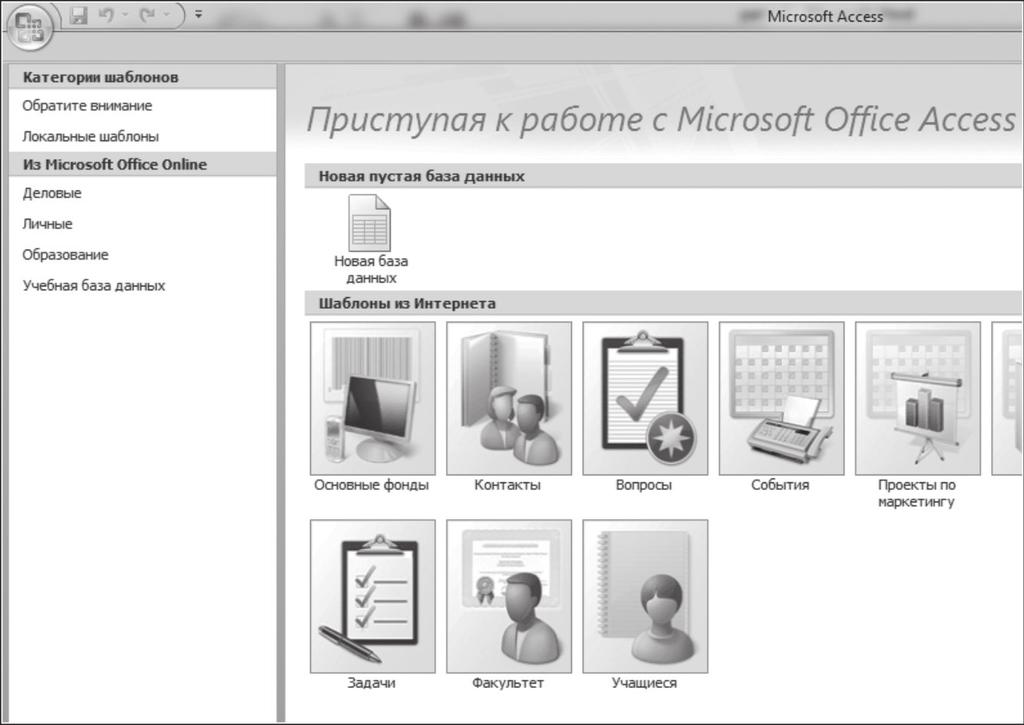This screenshot has width=1024, height=725.
Task: Click the Шаблоны из Интернета heading
Action: [x=407, y=304]
